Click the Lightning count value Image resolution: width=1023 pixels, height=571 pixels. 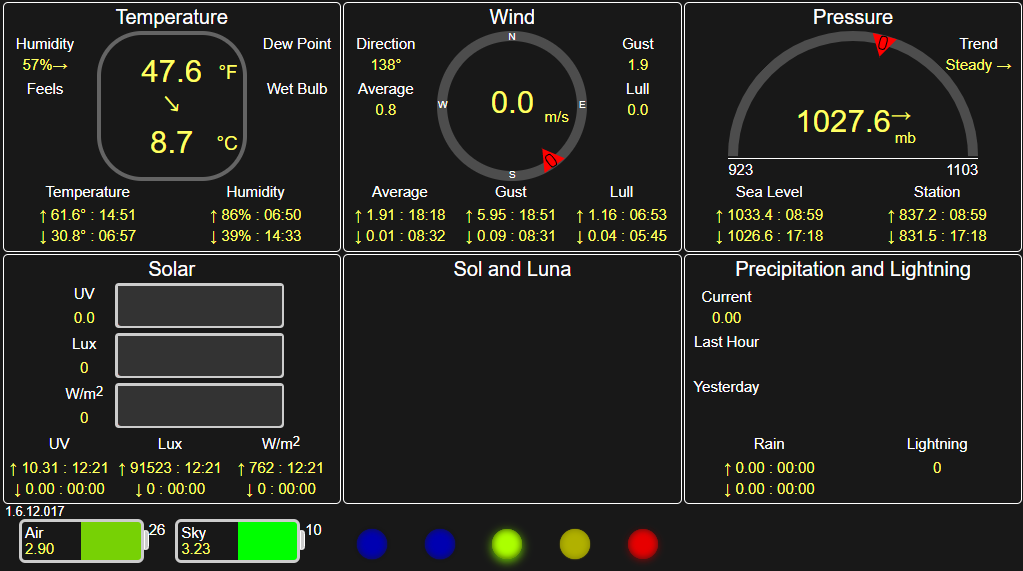coord(937,467)
